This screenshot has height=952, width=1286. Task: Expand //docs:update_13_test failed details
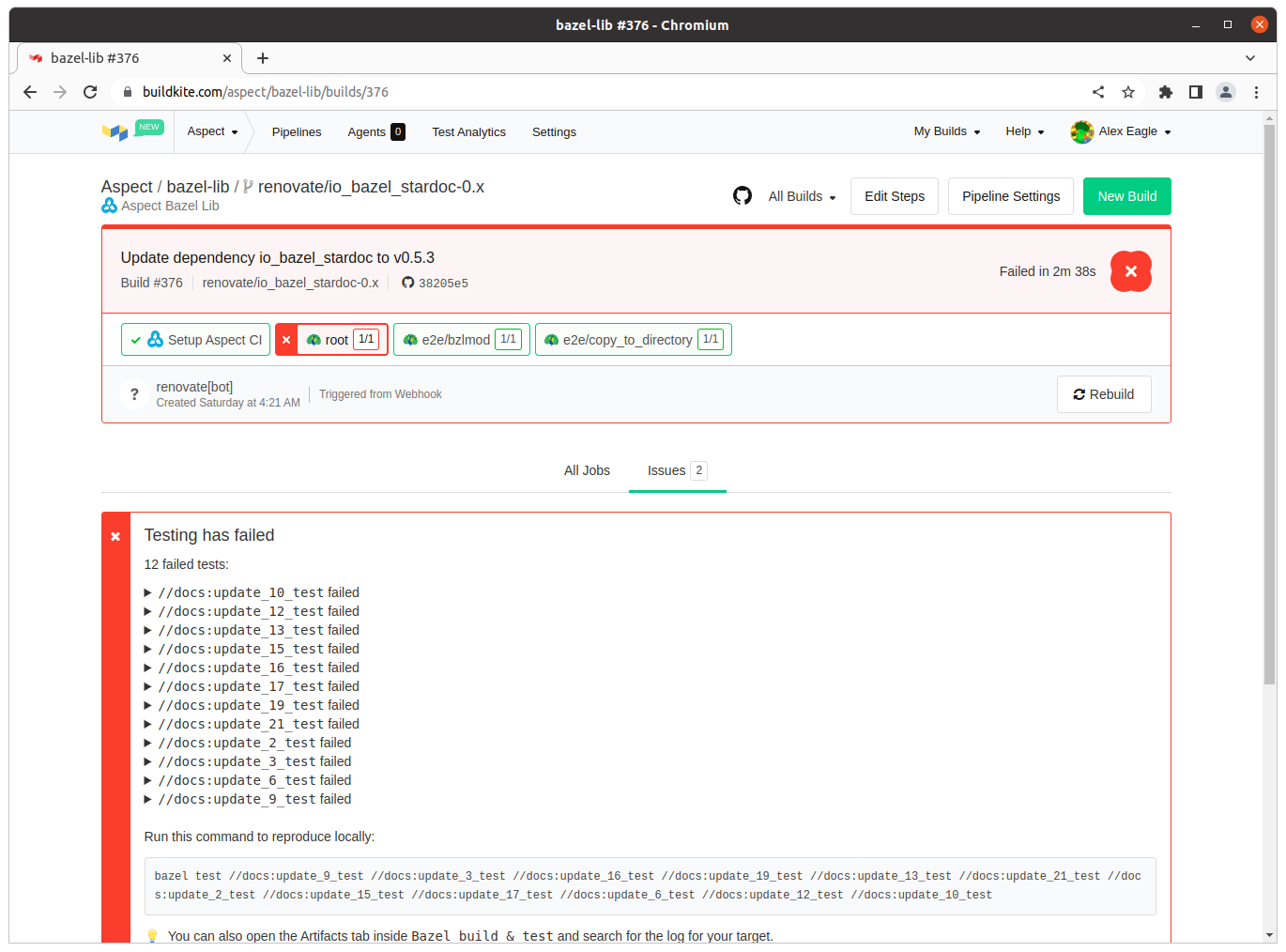click(251, 630)
